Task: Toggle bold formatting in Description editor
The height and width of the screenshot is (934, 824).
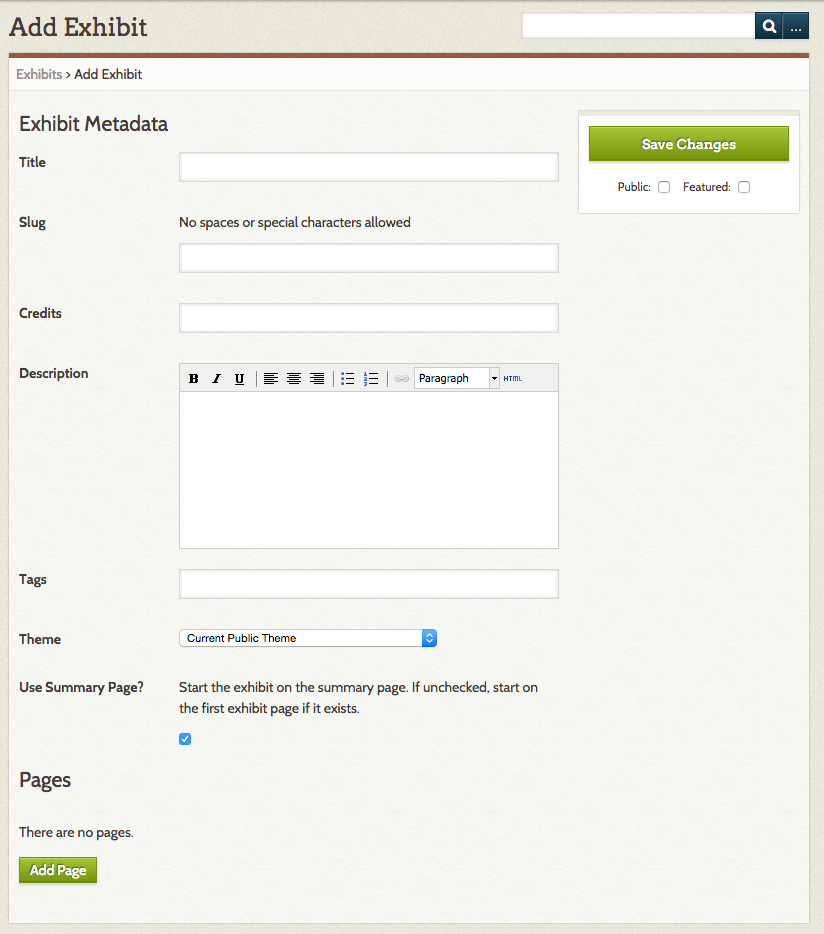Action: [x=193, y=379]
